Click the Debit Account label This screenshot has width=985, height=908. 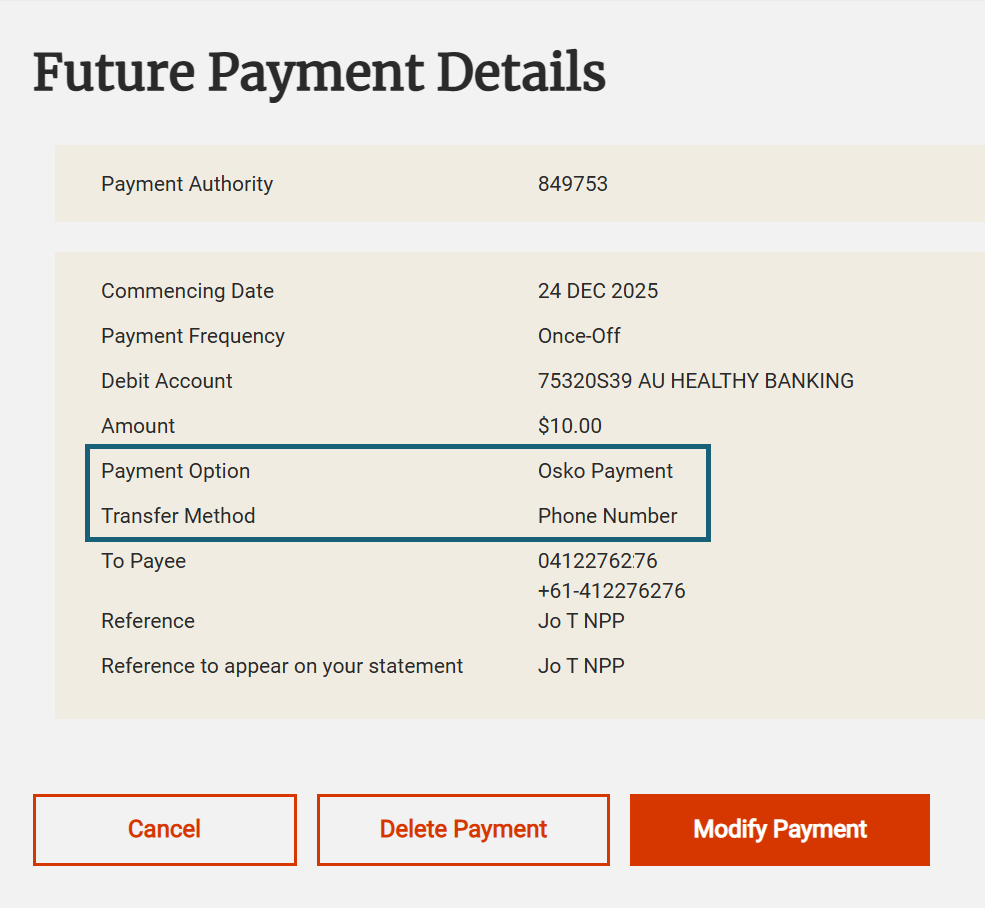pyautogui.click(x=167, y=381)
